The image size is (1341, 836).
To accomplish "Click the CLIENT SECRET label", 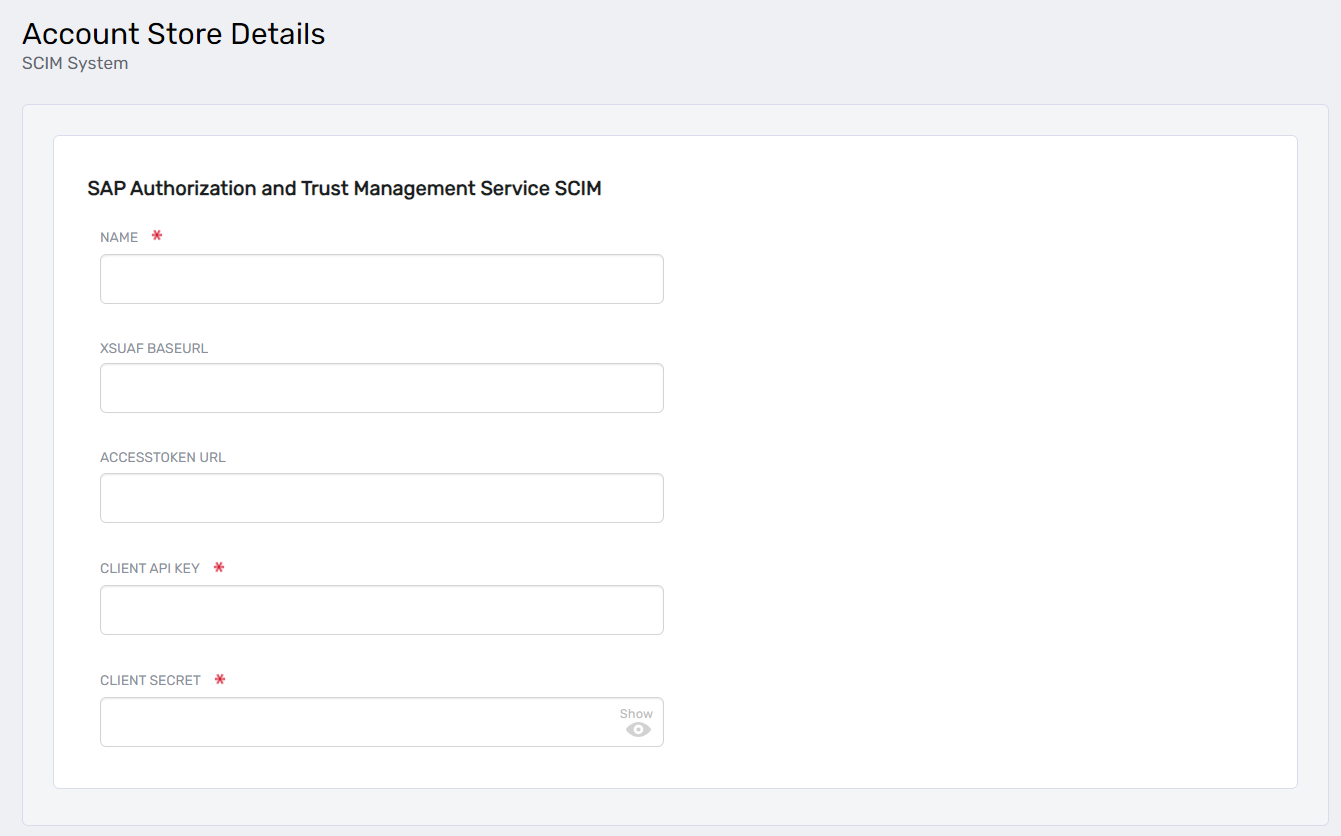I will click(x=150, y=680).
